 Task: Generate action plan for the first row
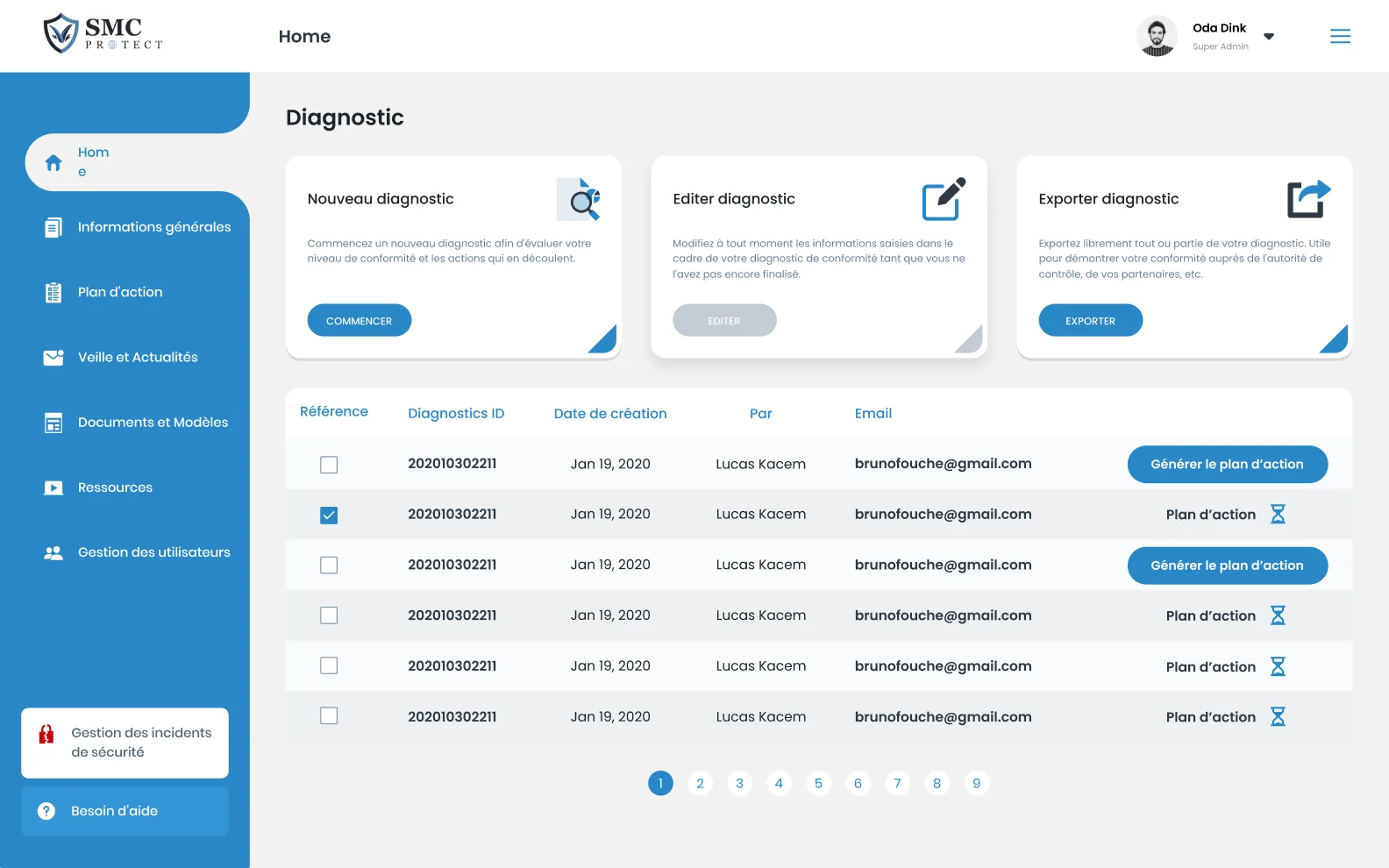(1228, 464)
